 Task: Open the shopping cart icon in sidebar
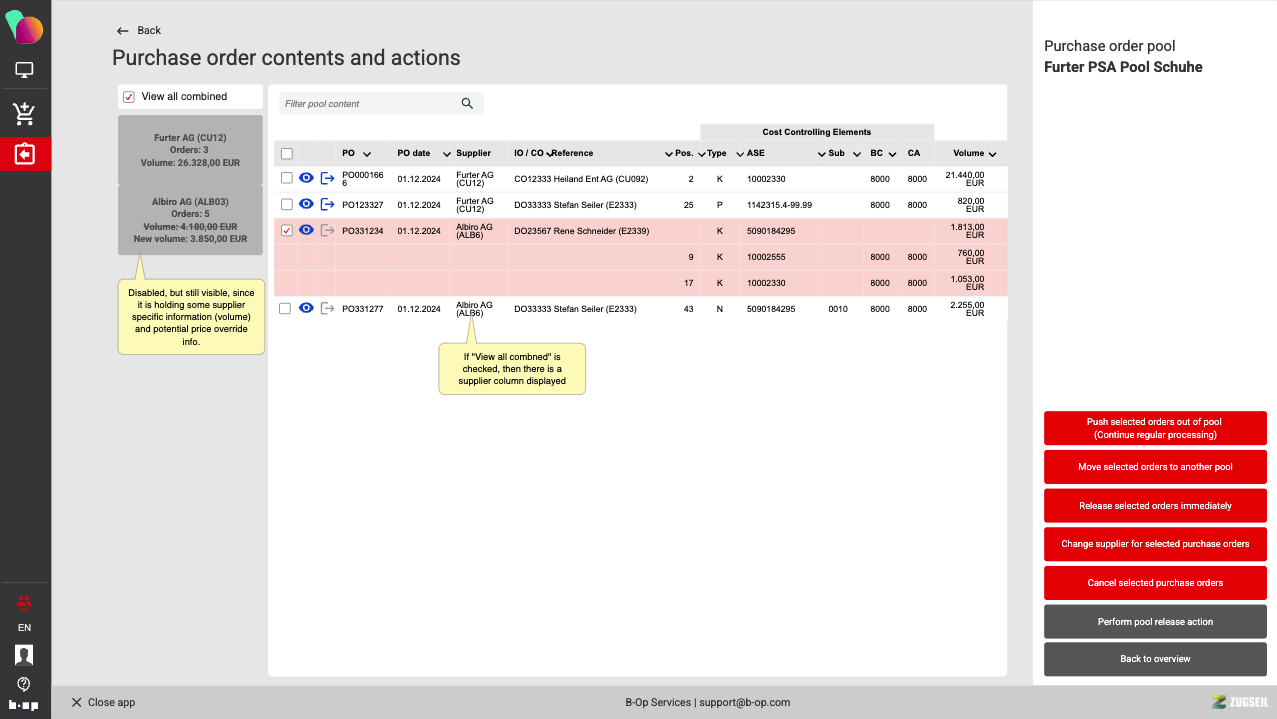(25, 113)
